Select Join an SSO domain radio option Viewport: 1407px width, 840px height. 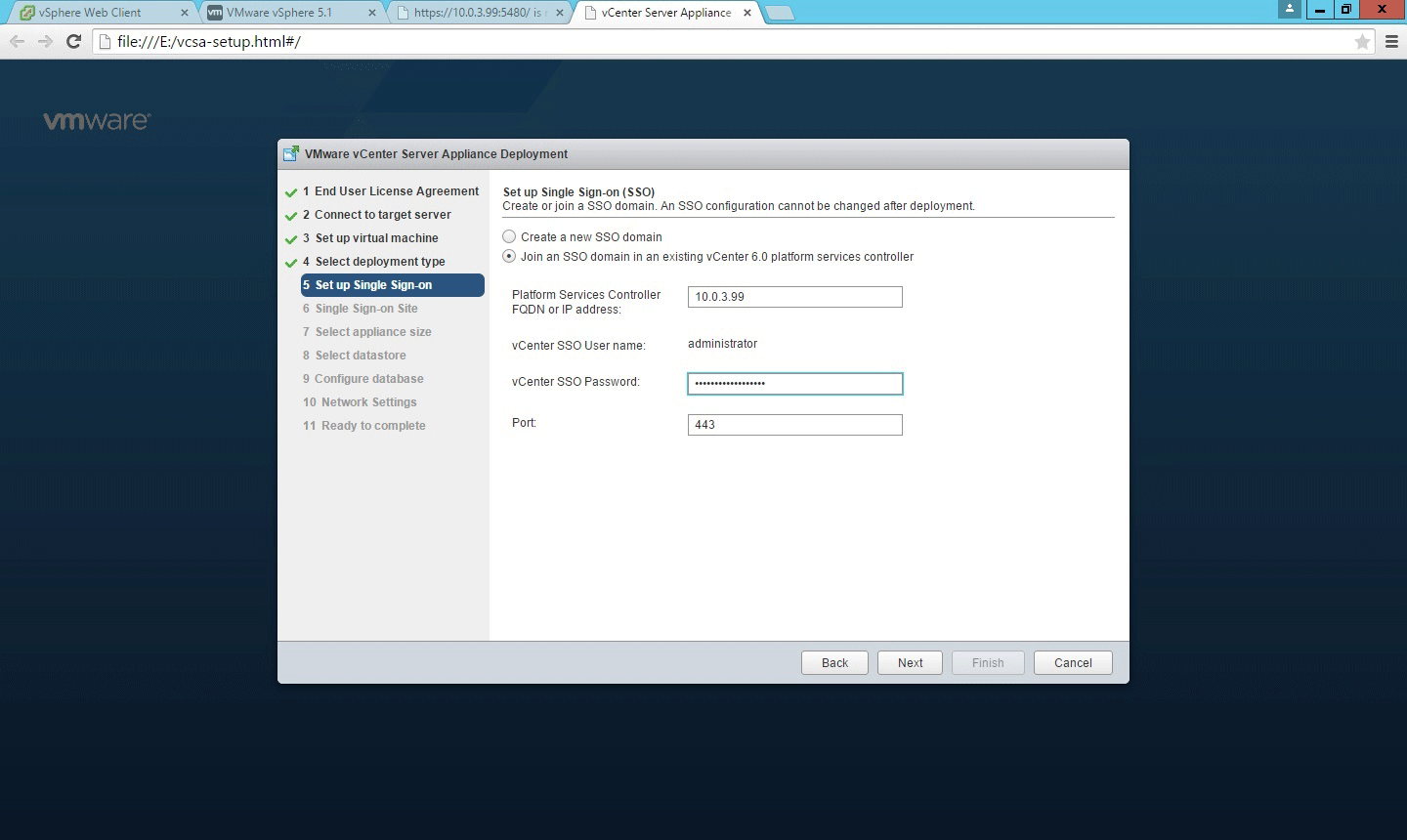509,256
